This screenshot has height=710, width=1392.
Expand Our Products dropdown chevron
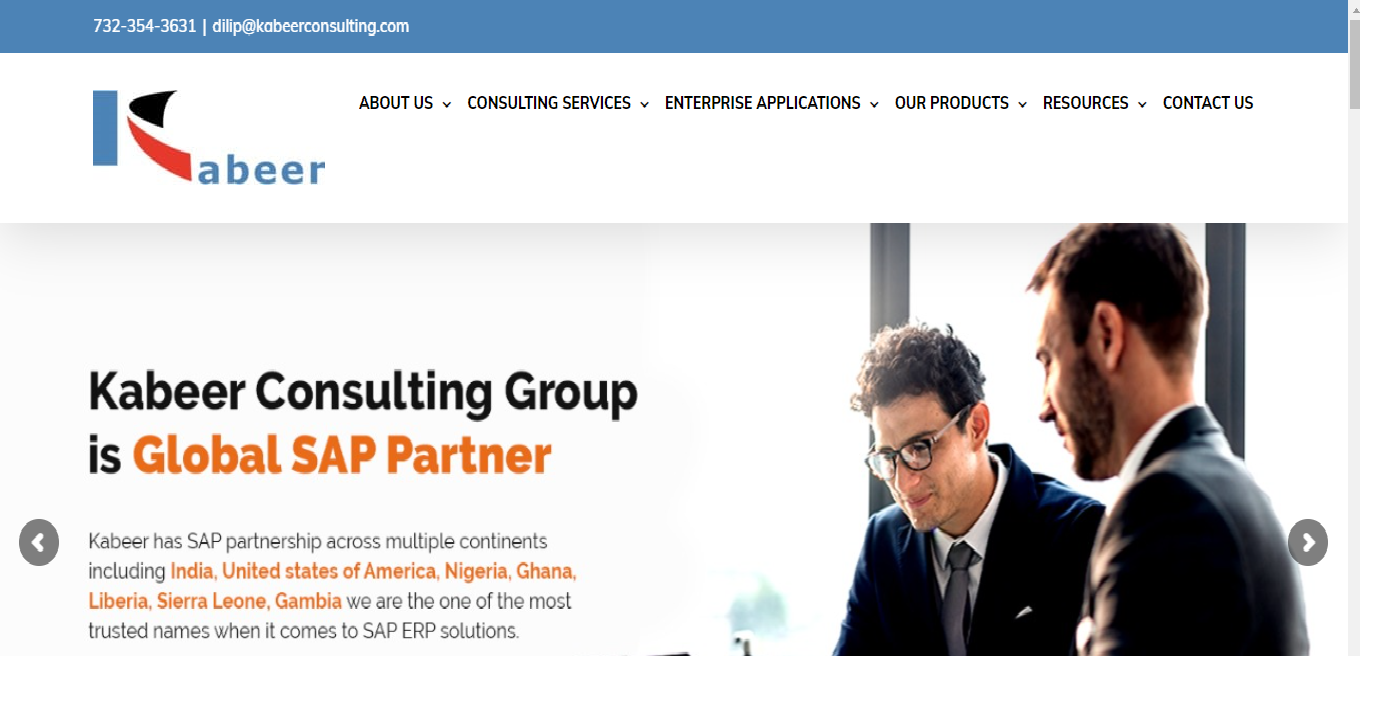(x=1022, y=105)
